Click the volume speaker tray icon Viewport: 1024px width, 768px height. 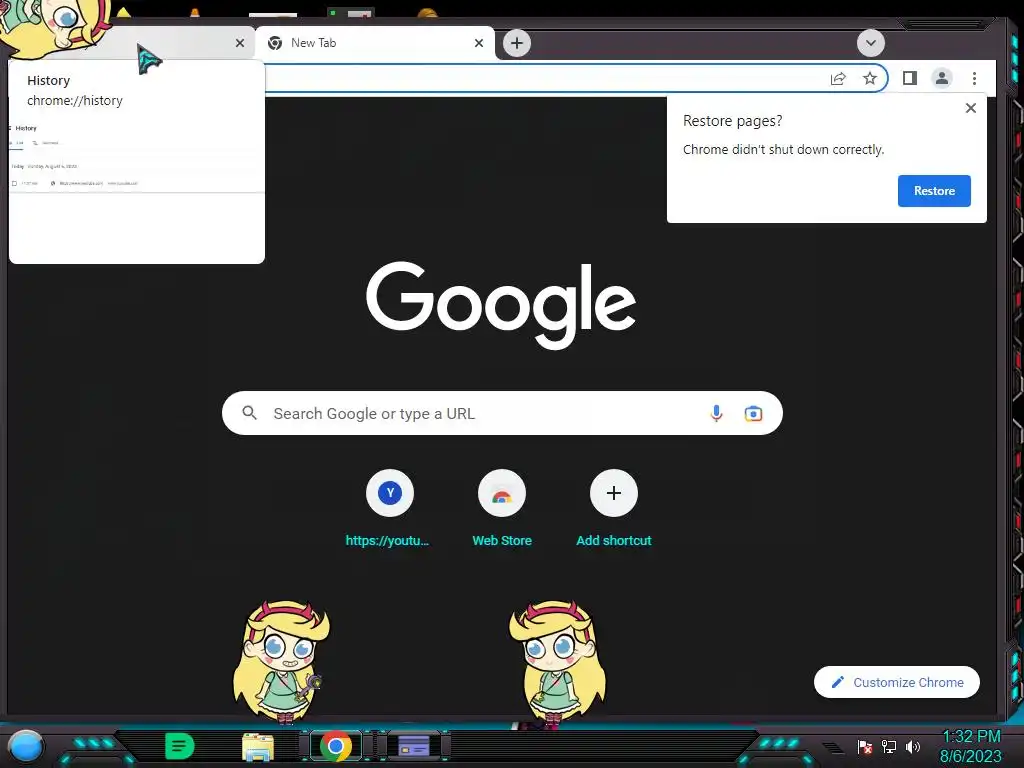(x=913, y=746)
